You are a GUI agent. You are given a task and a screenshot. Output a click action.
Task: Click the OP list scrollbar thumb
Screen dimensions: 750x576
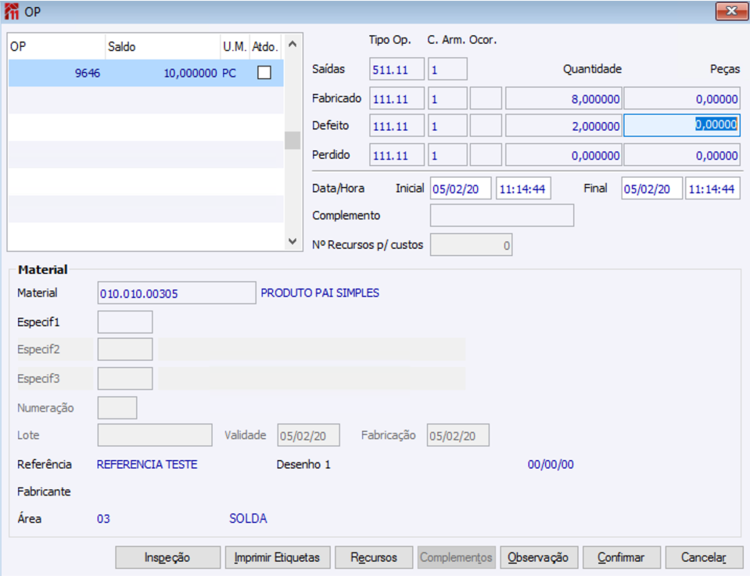[x=293, y=141]
